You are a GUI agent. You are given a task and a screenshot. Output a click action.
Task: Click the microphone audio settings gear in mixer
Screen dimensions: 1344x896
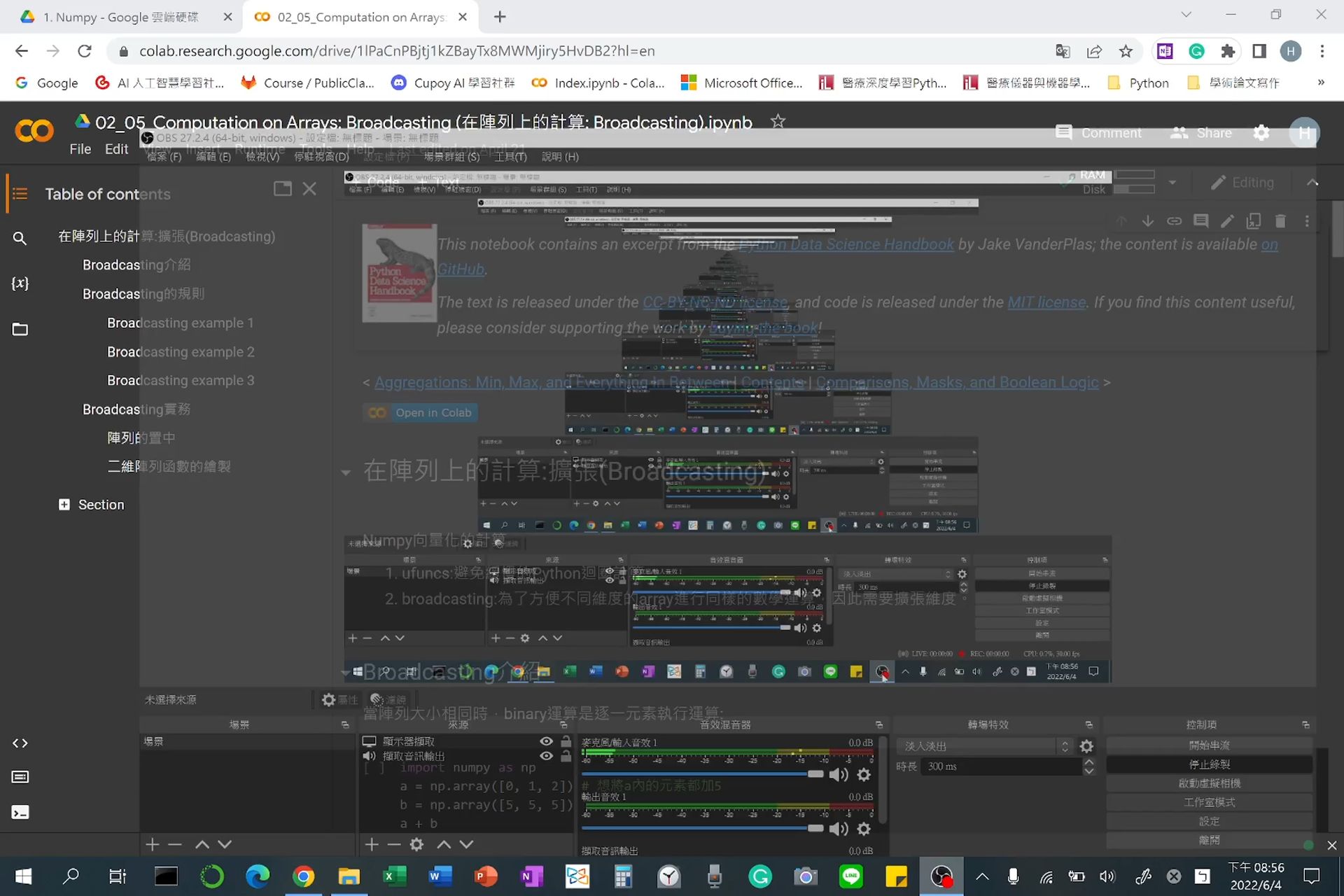[x=864, y=775]
